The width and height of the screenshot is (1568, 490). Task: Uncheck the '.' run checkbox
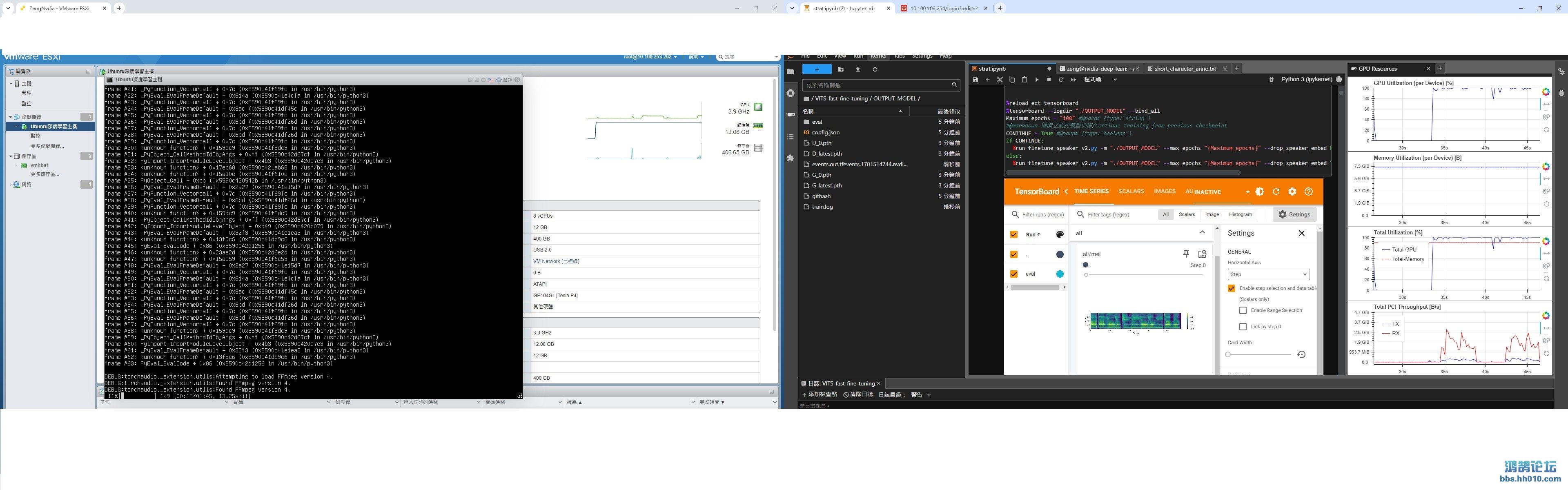tap(1013, 254)
